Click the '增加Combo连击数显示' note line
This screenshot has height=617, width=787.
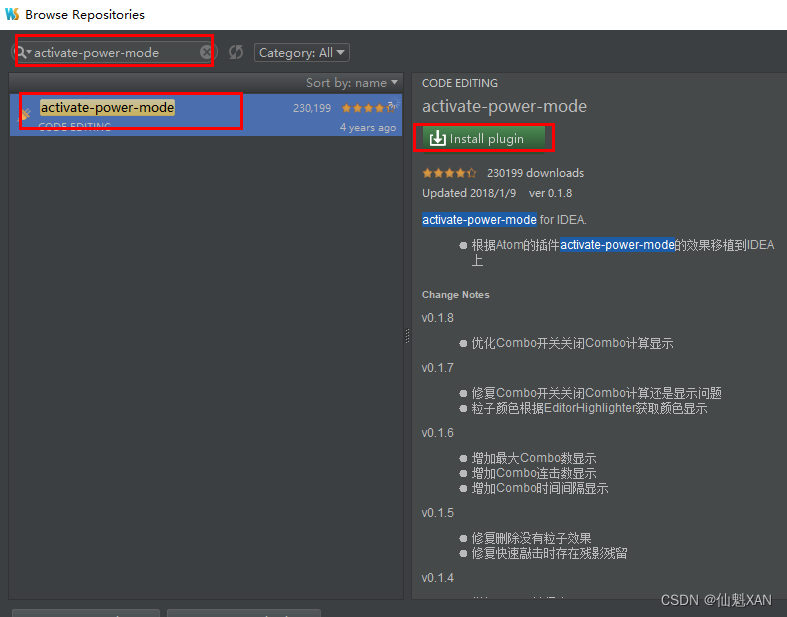534,473
